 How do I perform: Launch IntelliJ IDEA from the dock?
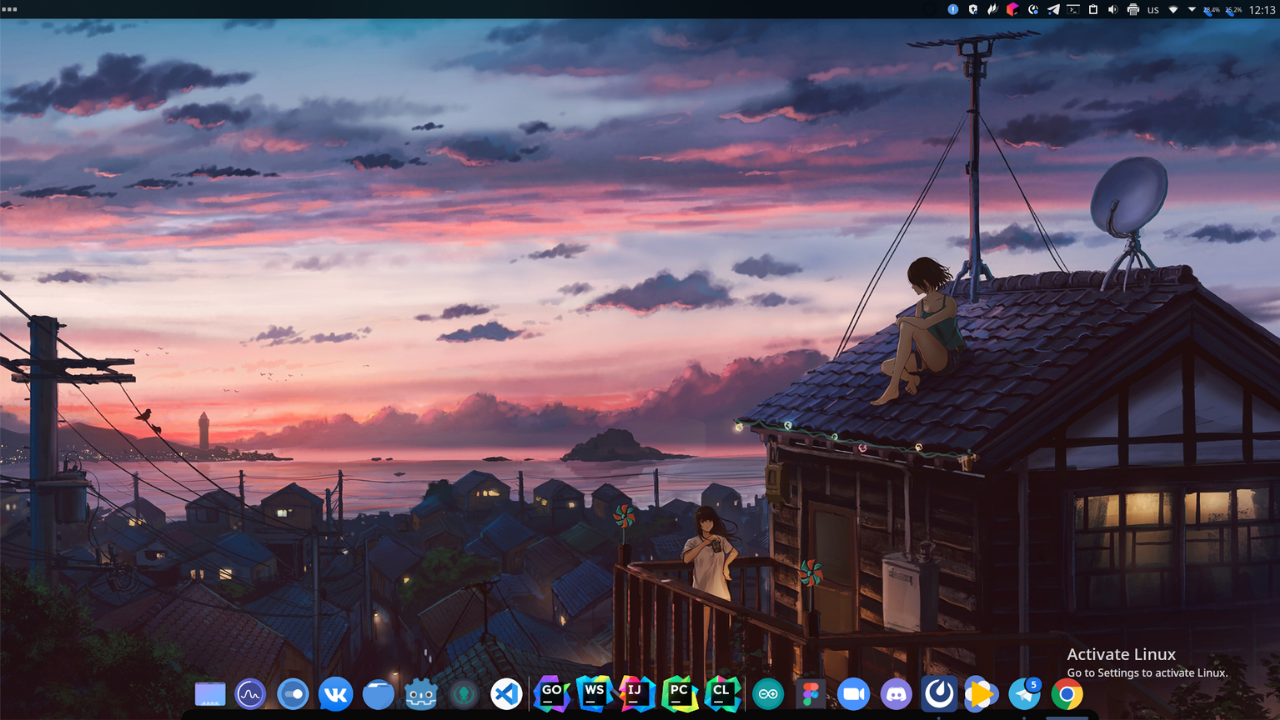tap(636, 694)
